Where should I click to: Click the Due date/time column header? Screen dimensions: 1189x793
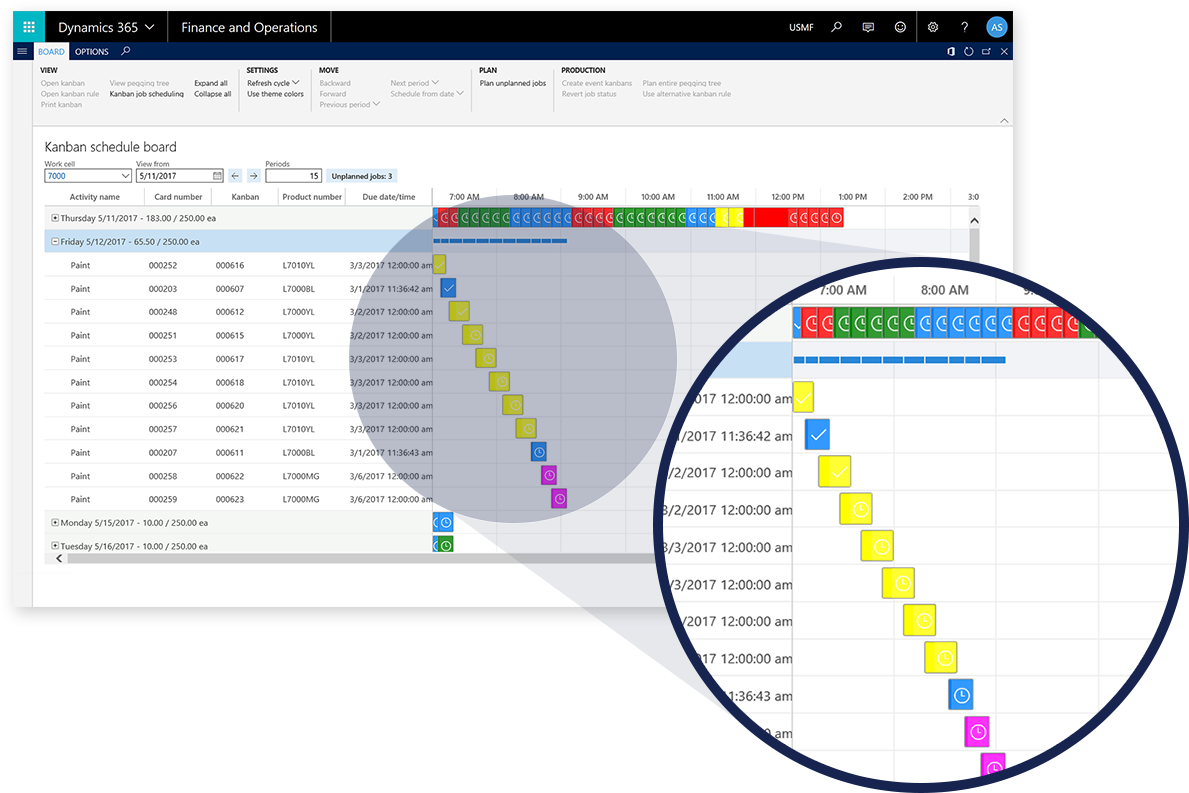(x=389, y=197)
